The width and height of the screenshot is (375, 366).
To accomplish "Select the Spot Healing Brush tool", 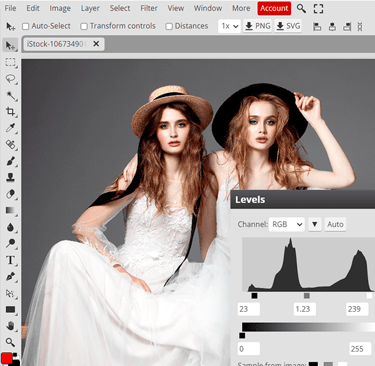I will pos(10,145).
